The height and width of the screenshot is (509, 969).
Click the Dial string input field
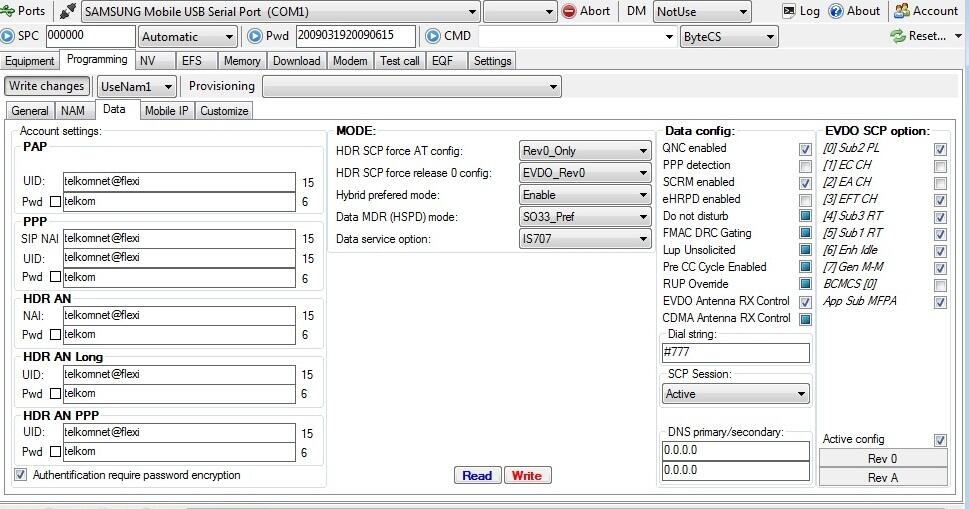coord(735,353)
